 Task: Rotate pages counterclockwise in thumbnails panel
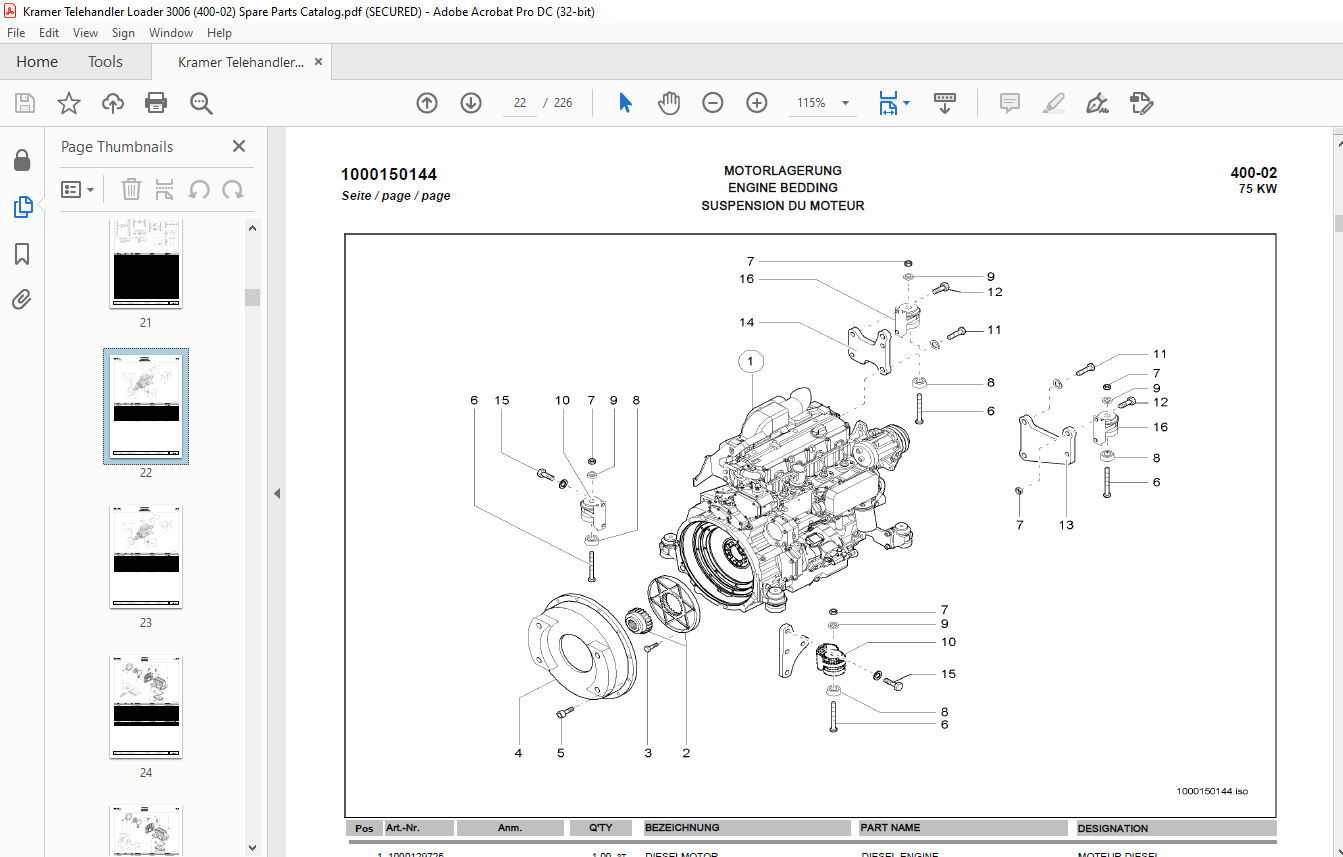coord(199,189)
